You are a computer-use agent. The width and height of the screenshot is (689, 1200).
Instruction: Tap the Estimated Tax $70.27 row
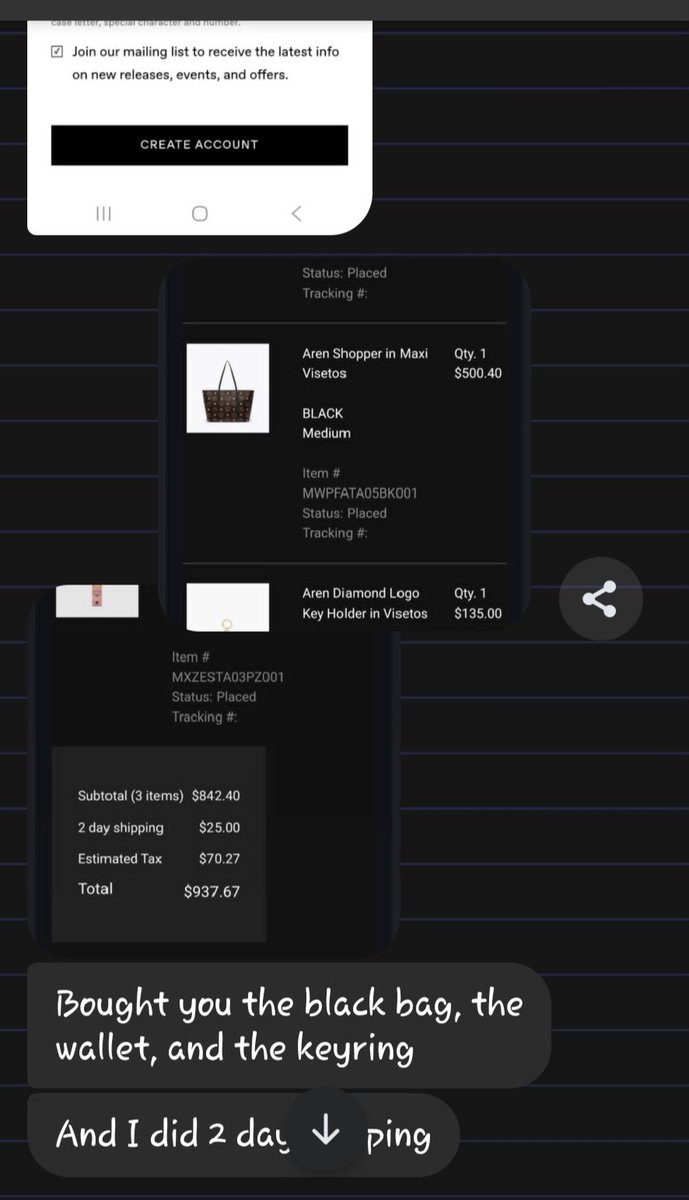tap(159, 858)
